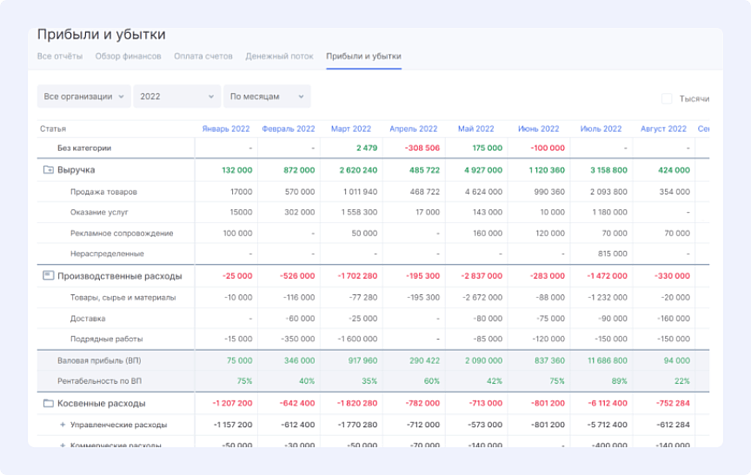Switch to the Все отчёты tab
This screenshot has width=751, height=475.
tap(60, 56)
